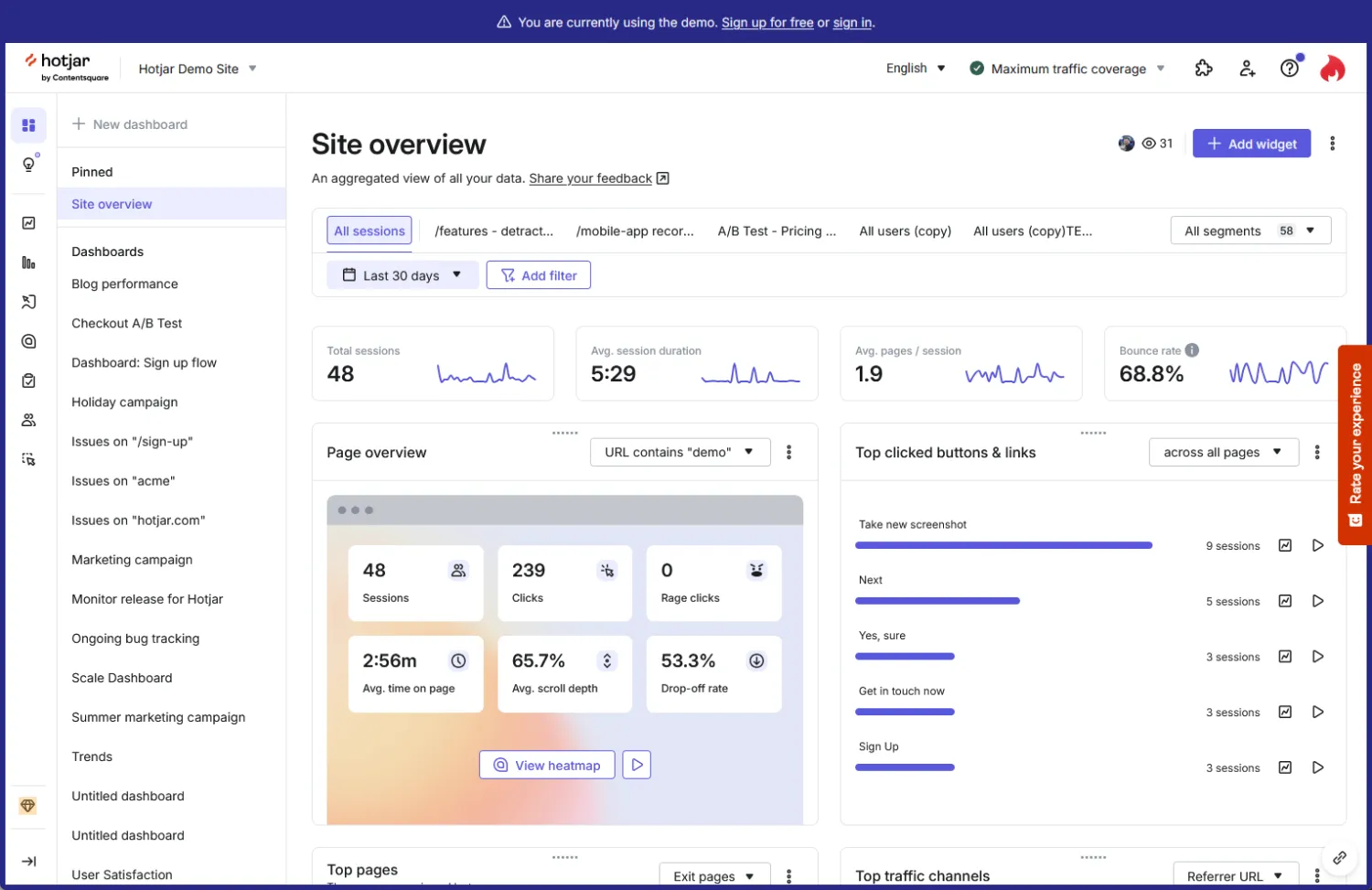Click New dashboard in the sidebar
This screenshot has width=1372, height=890.
pos(130,124)
